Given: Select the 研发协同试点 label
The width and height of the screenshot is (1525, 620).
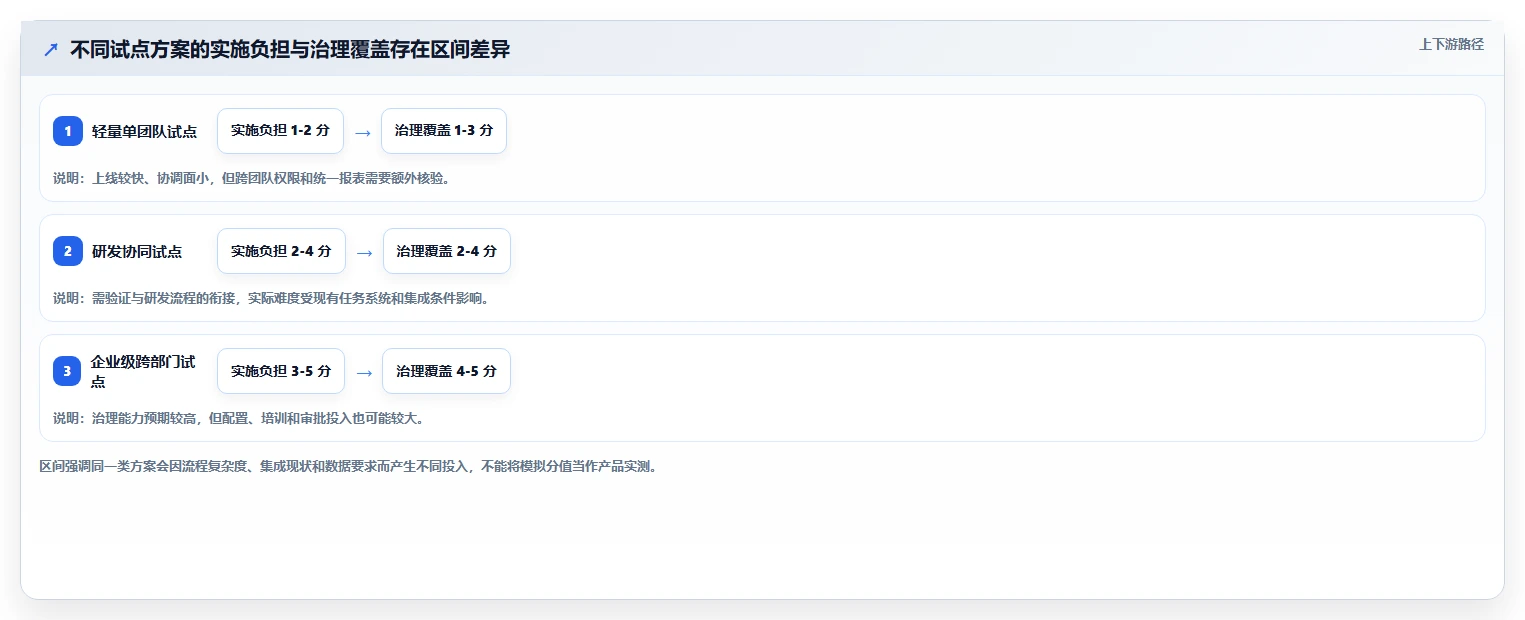Looking at the screenshot, I should pos(137,251).
